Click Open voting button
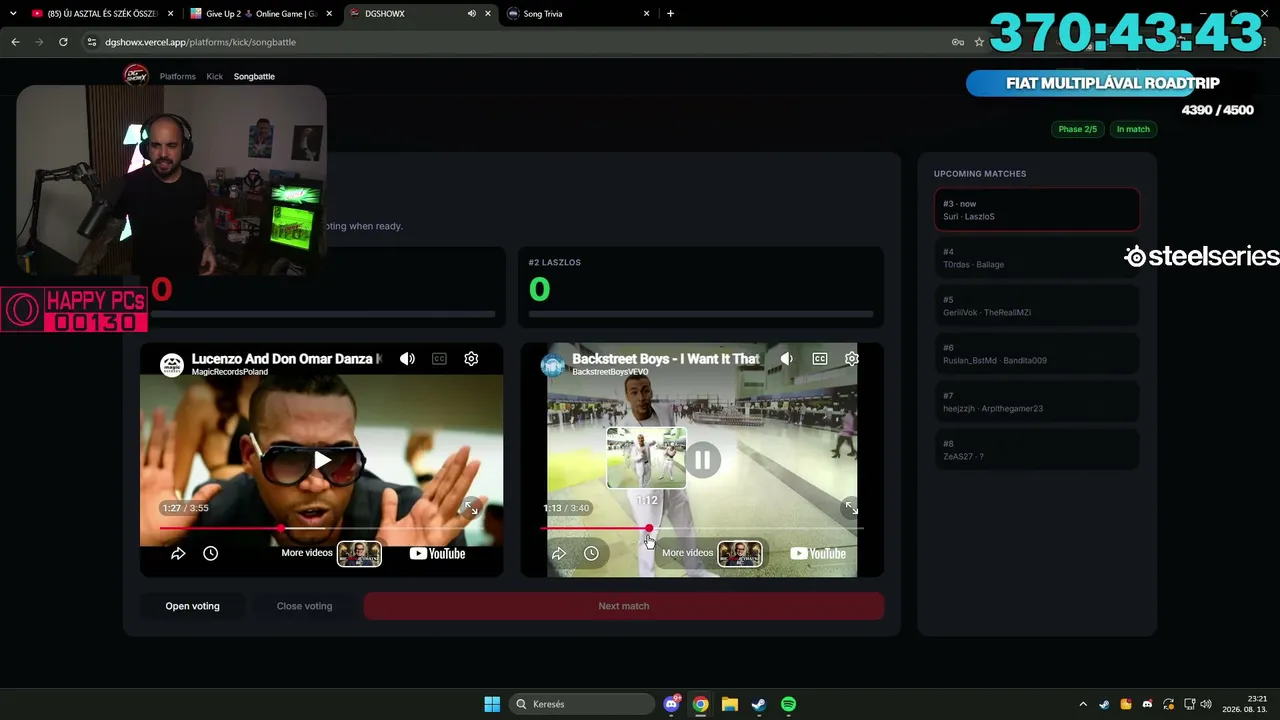Viewport: 1280px width, 720px height. (x=192, y=606)
